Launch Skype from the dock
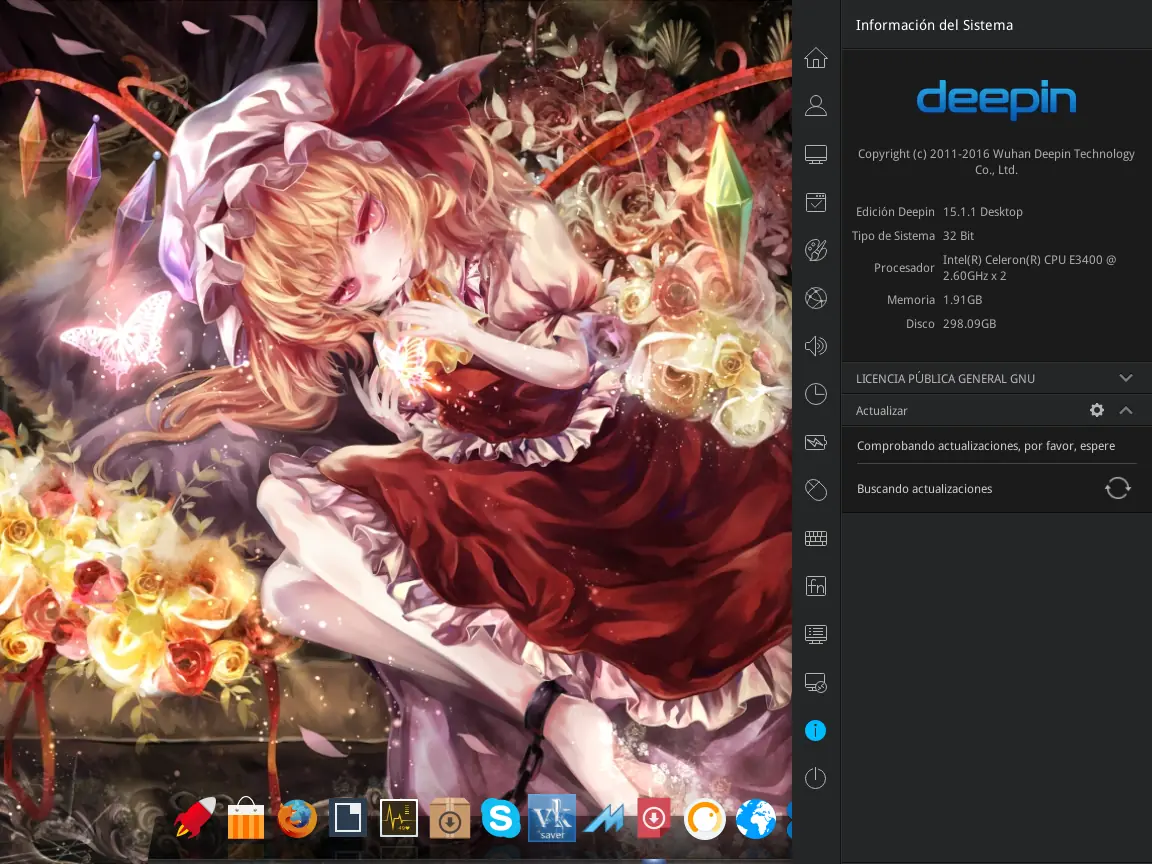 (x=500, y=818)
